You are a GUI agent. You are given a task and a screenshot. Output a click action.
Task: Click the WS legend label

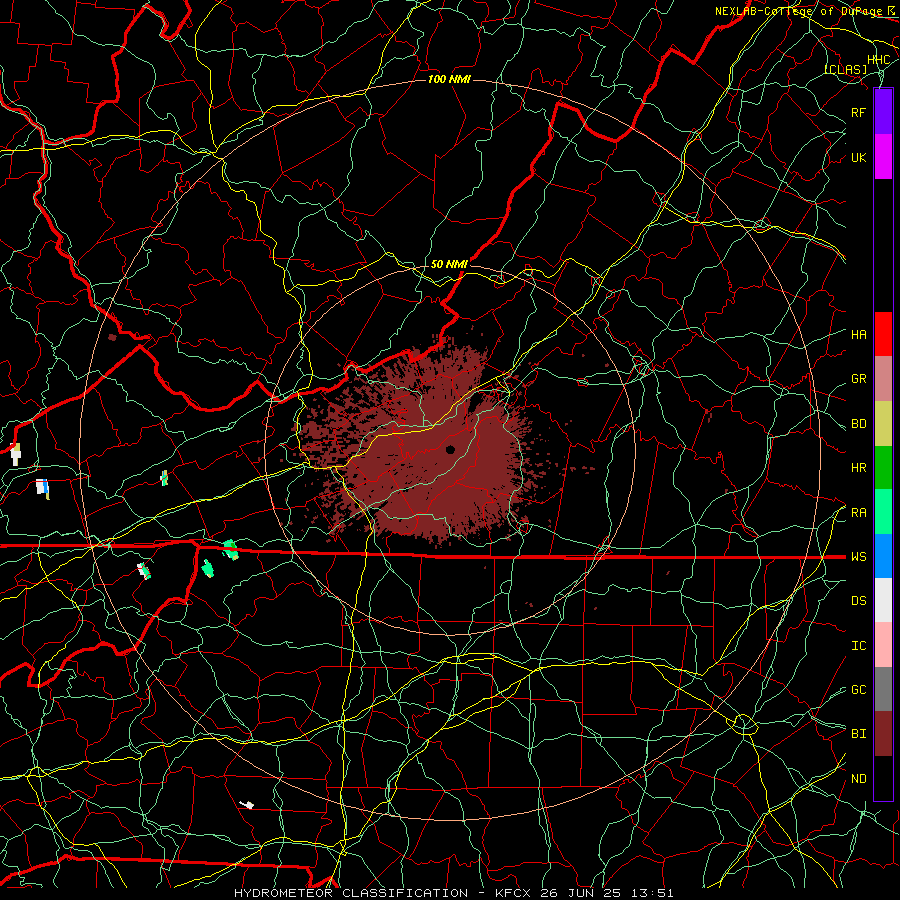858,557
